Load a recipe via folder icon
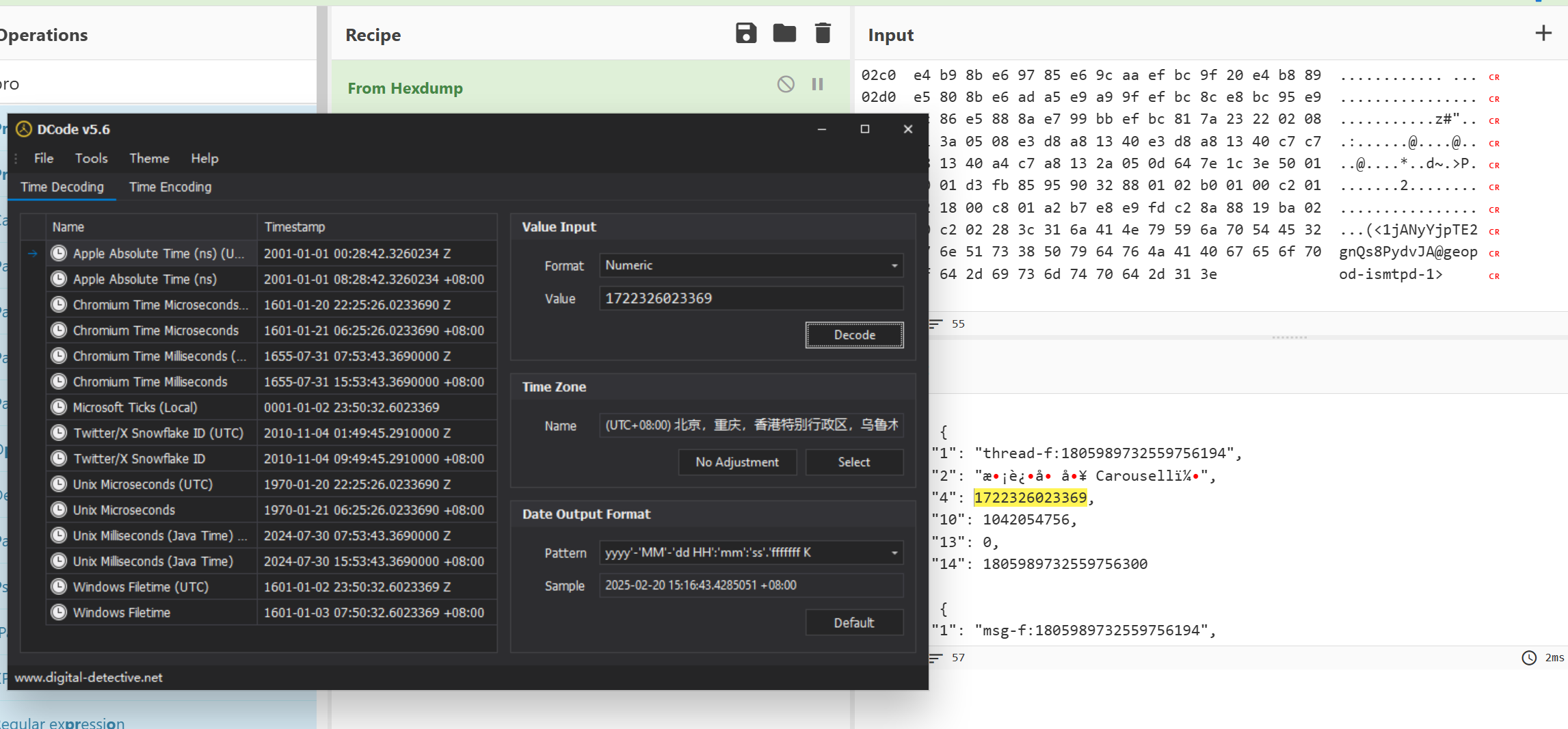1568x729 pixels. click(784, 34)
